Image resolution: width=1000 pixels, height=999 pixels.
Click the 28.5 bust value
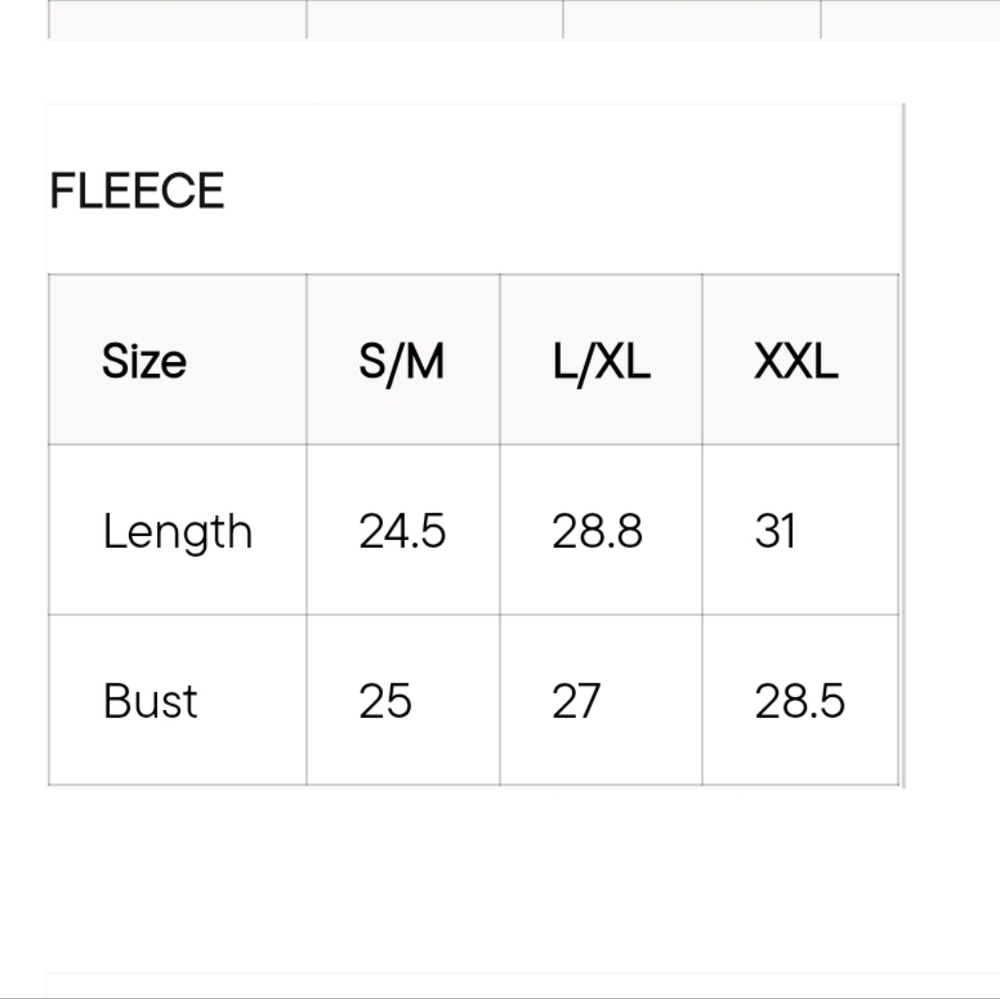tap(800, 700)
